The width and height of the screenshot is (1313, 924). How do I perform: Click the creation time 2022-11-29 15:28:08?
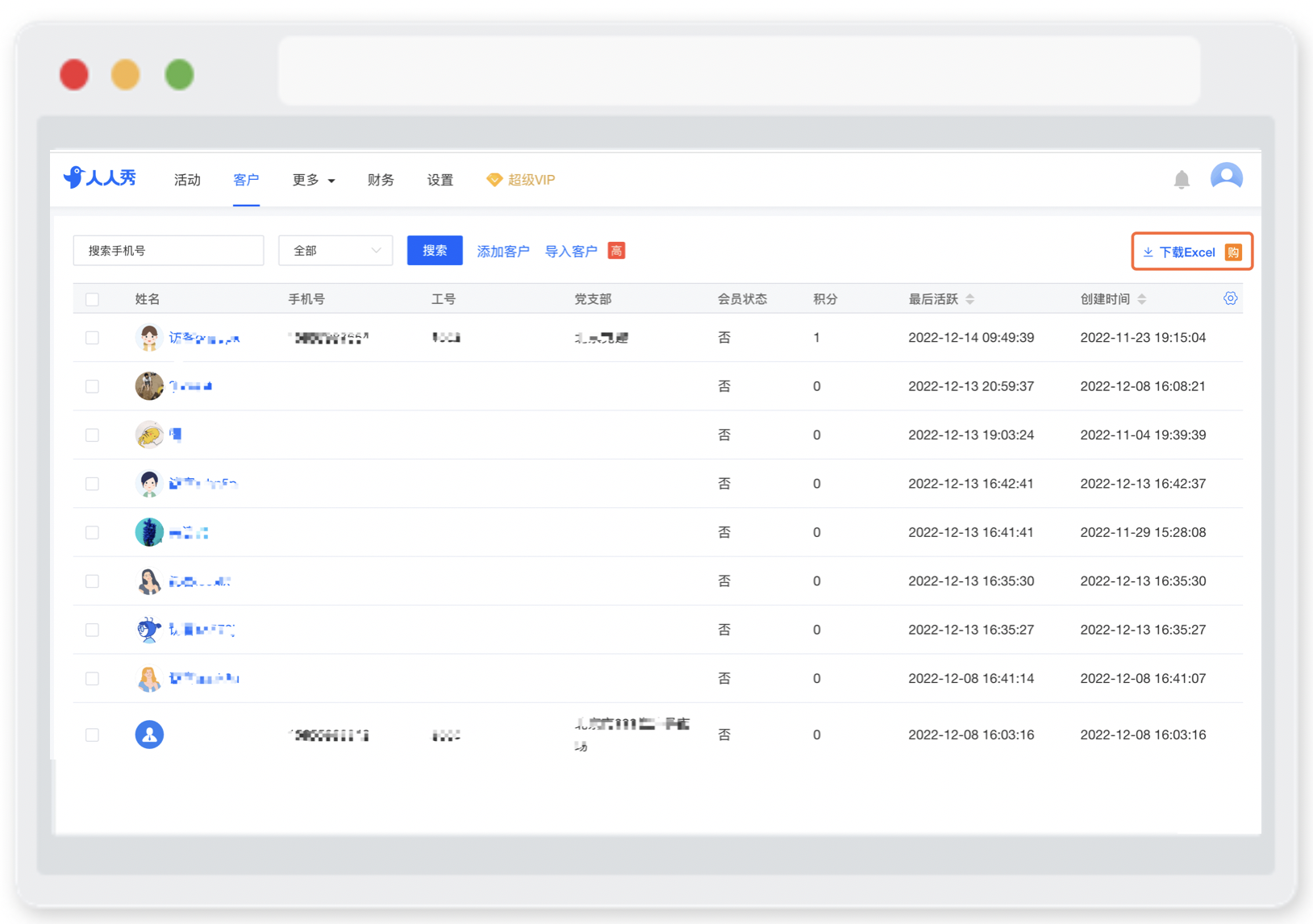tap(1143, 532)
